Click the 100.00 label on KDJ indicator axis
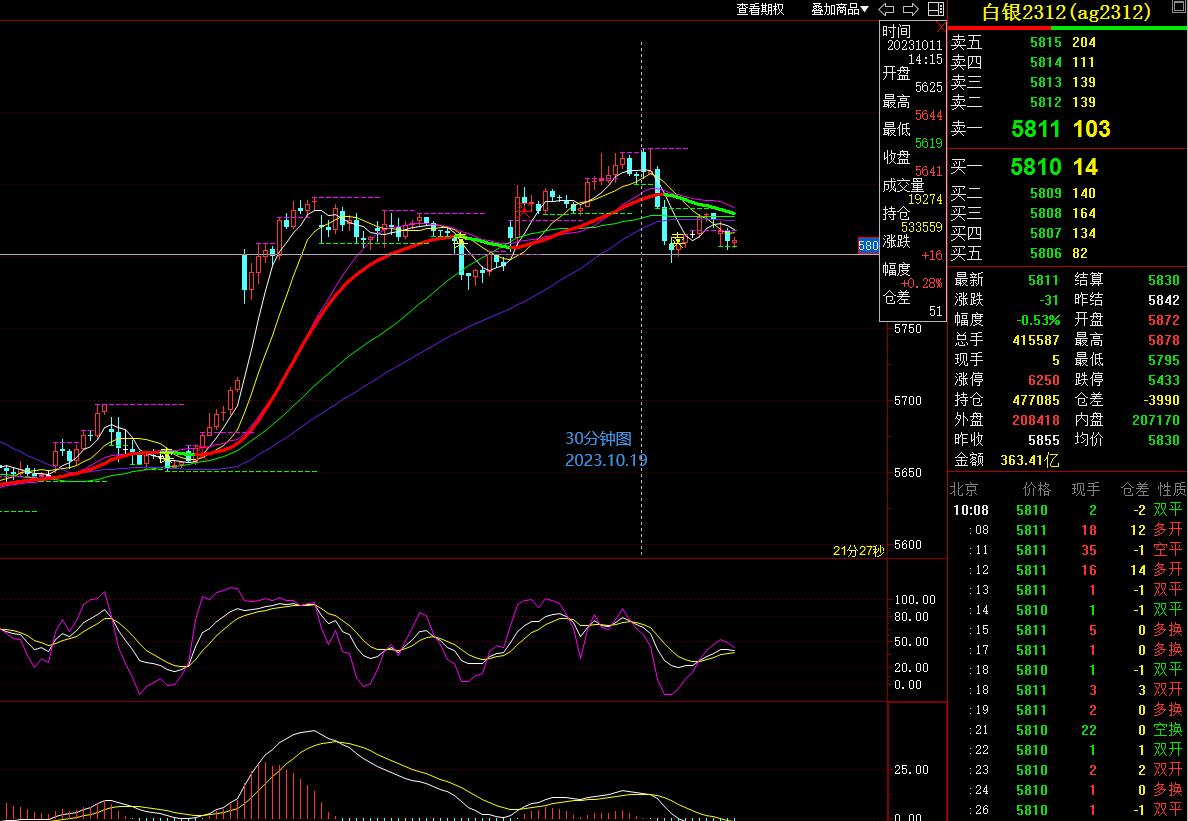This screenshot has height=821, width=1188. pyautogui.click(x=914, y=600)
